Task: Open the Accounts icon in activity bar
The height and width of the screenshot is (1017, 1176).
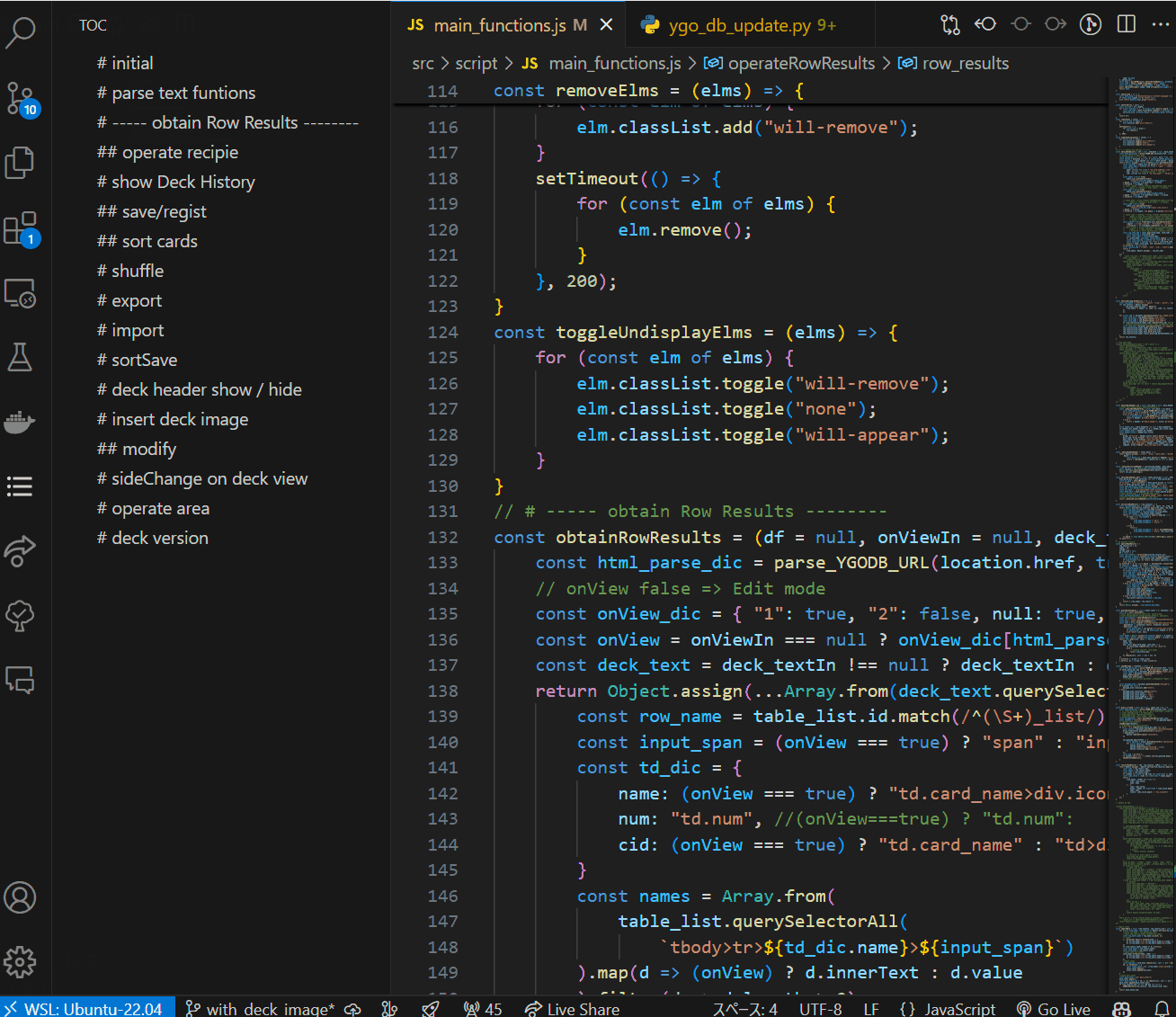Action: [x=22, y=897]
